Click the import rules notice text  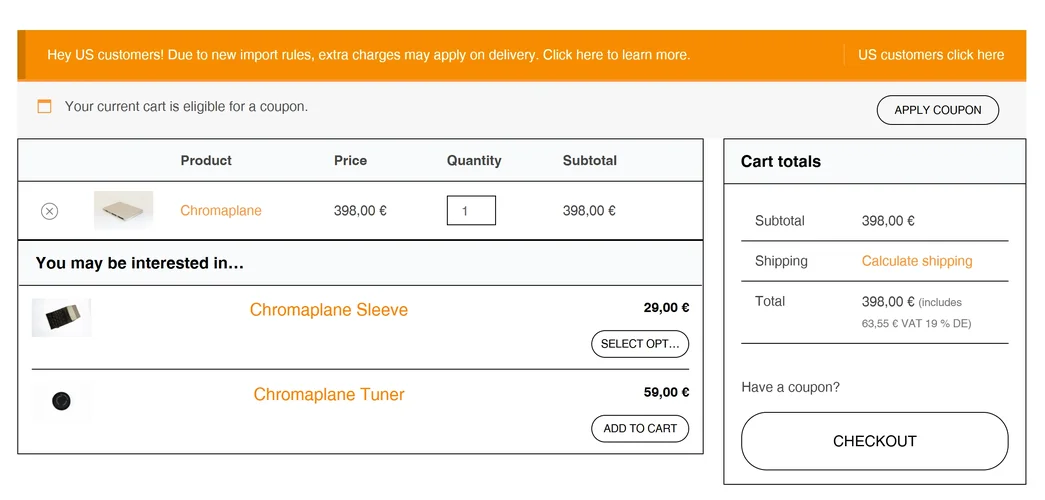click(368, 55)
